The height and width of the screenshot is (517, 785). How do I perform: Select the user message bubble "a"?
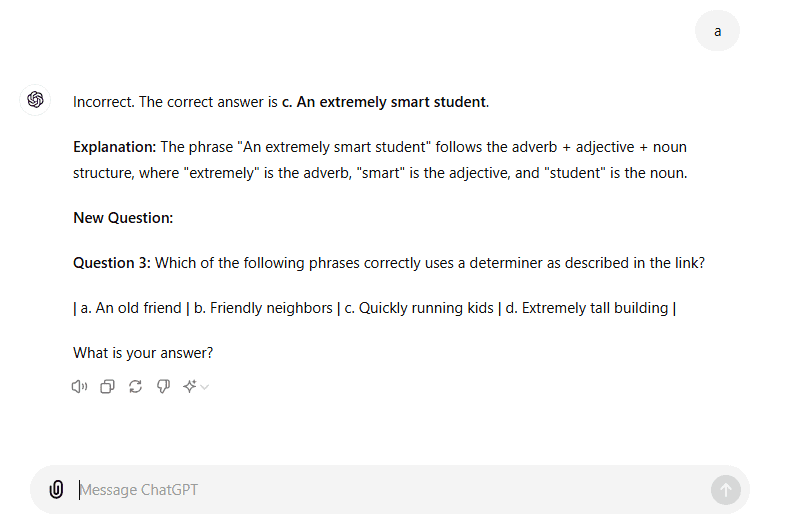pos(717,31)
